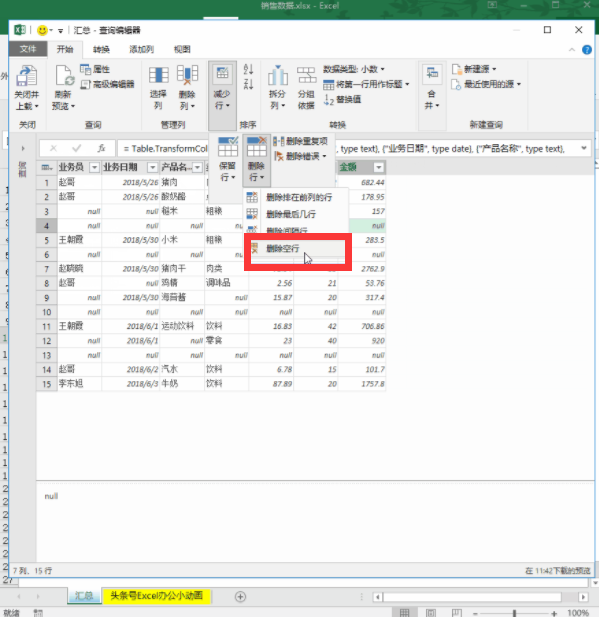Click Choose Columns (选择列) icon
Image resolution: width=599 pixels, height=618 pixels.
158,75
